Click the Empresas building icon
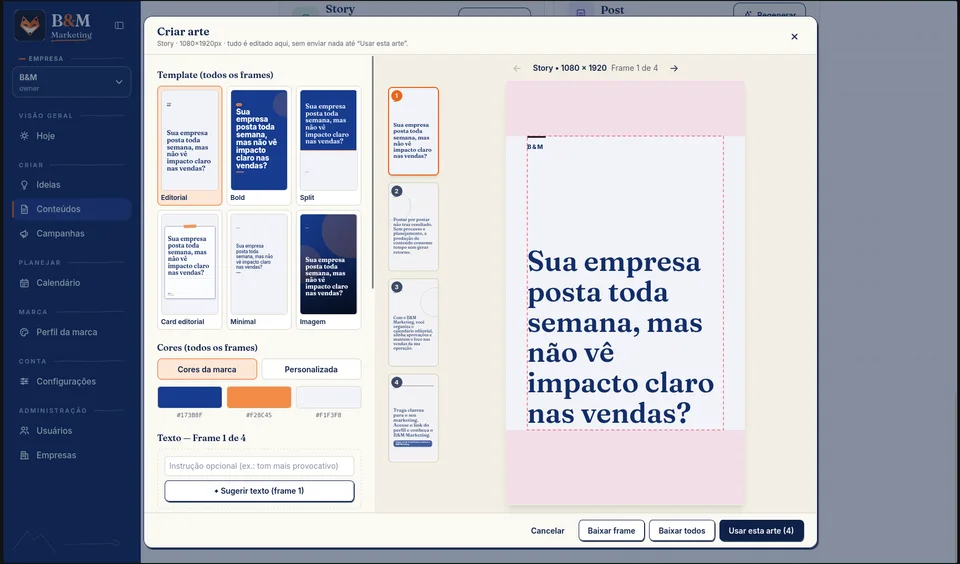 24,455
